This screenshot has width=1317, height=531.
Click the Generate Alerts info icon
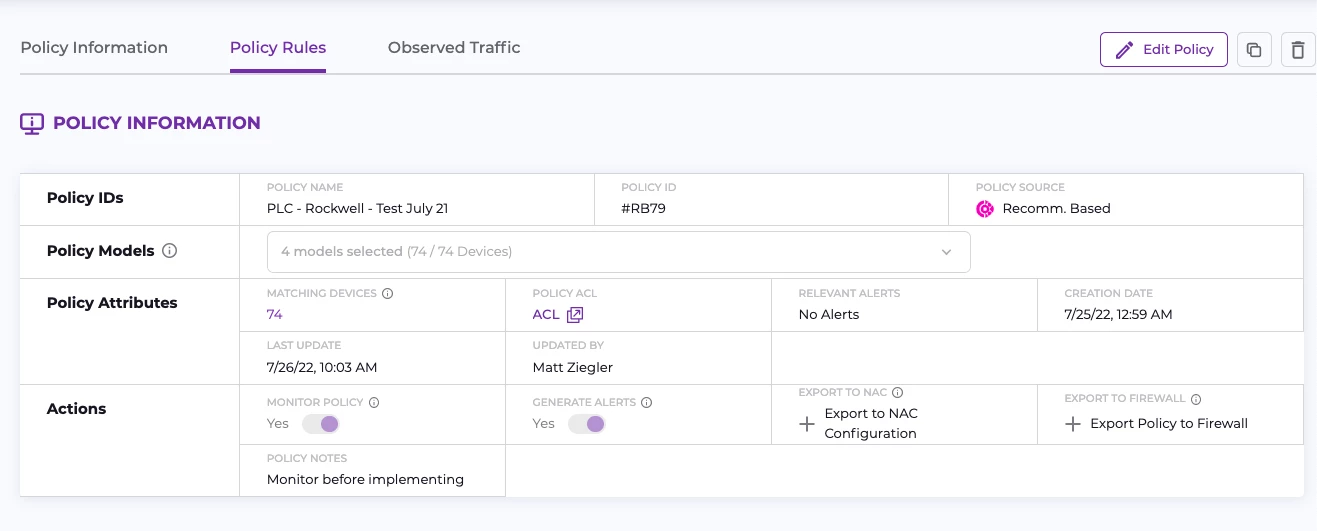tap(646, 403)
